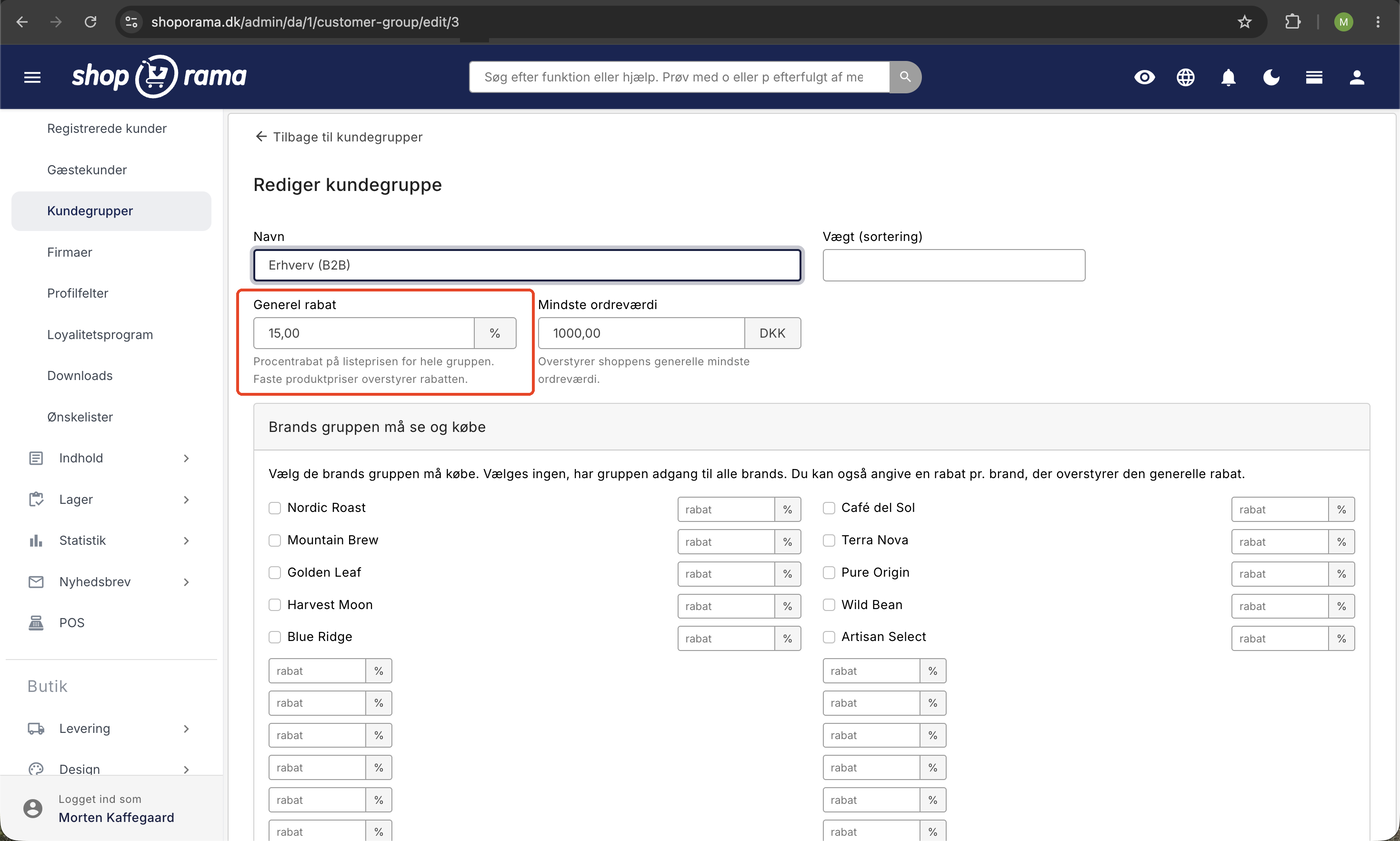Open Gæstekunder in sidebar

[x=87, y=170]
